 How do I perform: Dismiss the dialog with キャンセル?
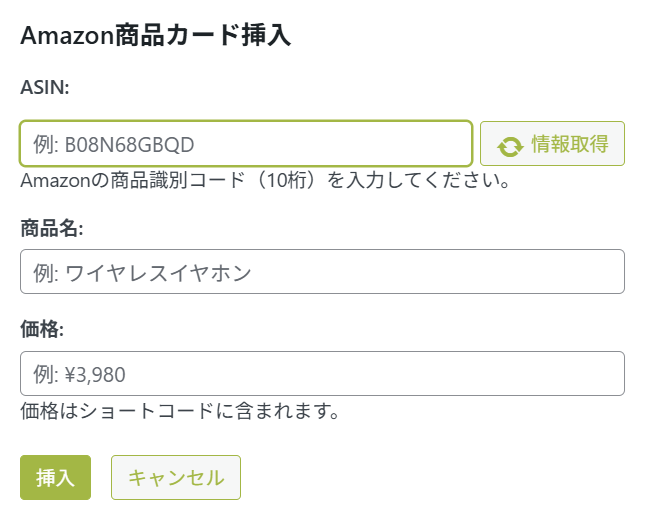[x=176, y=478]
